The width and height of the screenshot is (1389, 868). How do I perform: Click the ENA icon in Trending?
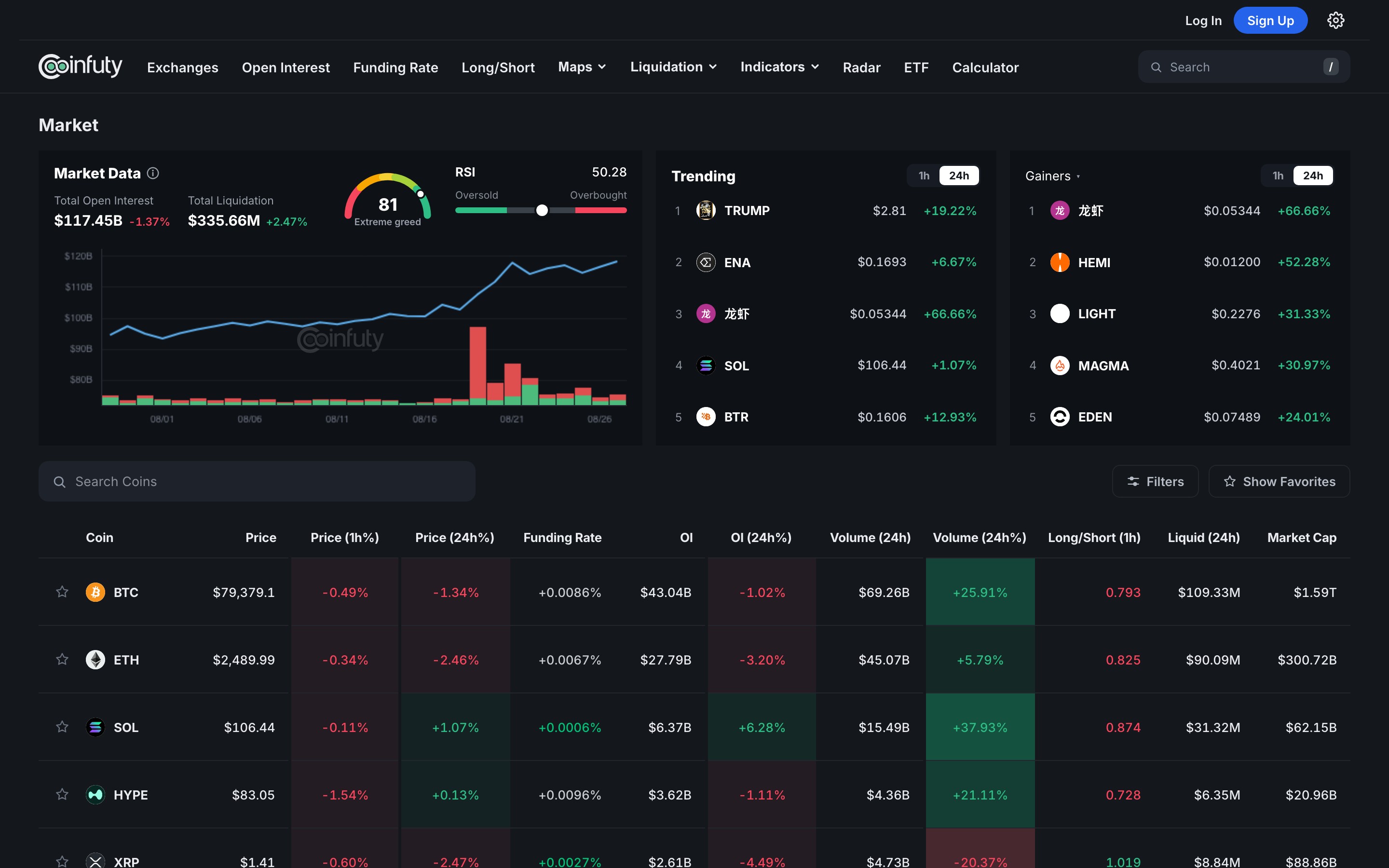click(x=706, y=262)
